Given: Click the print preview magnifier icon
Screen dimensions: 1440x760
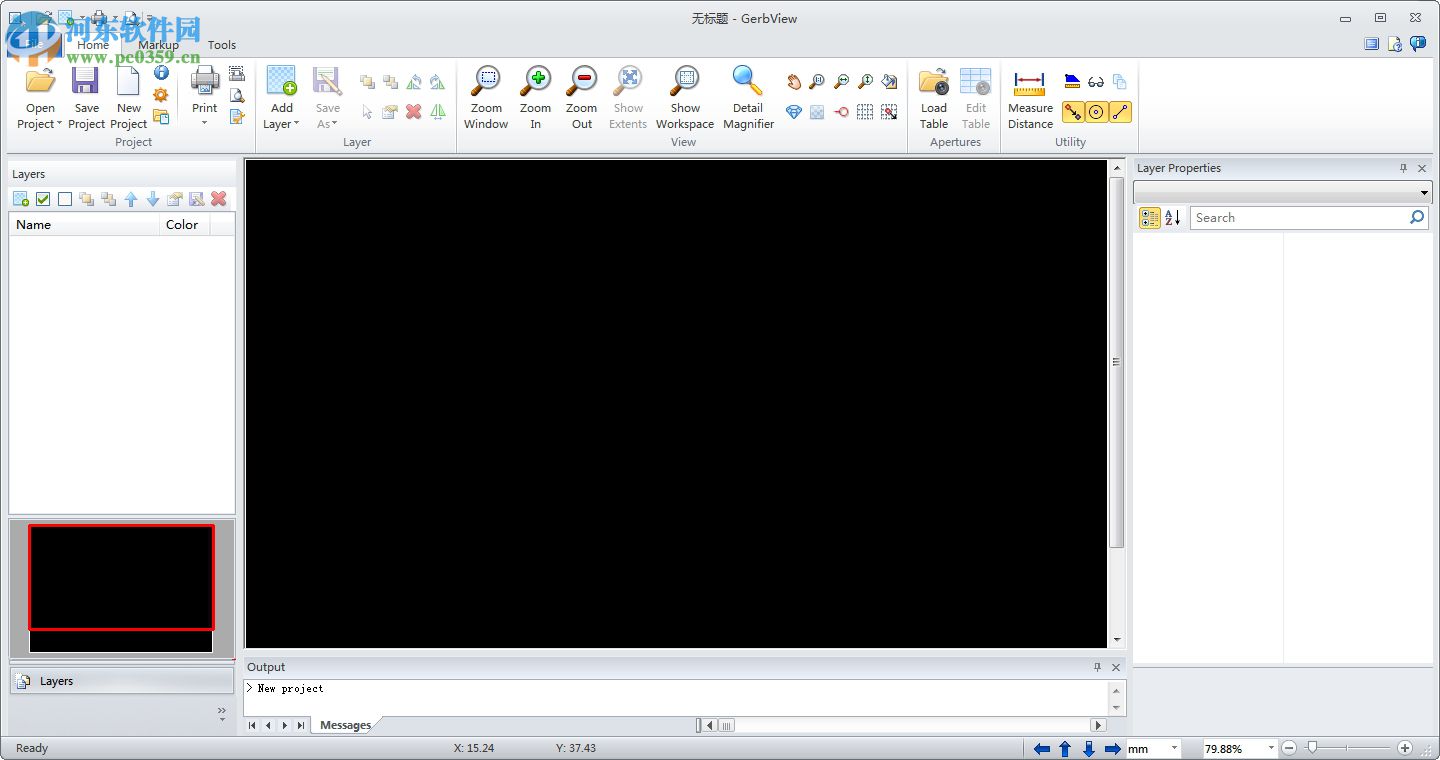Looking at the screenshot, I should click(x=237, y=95).
